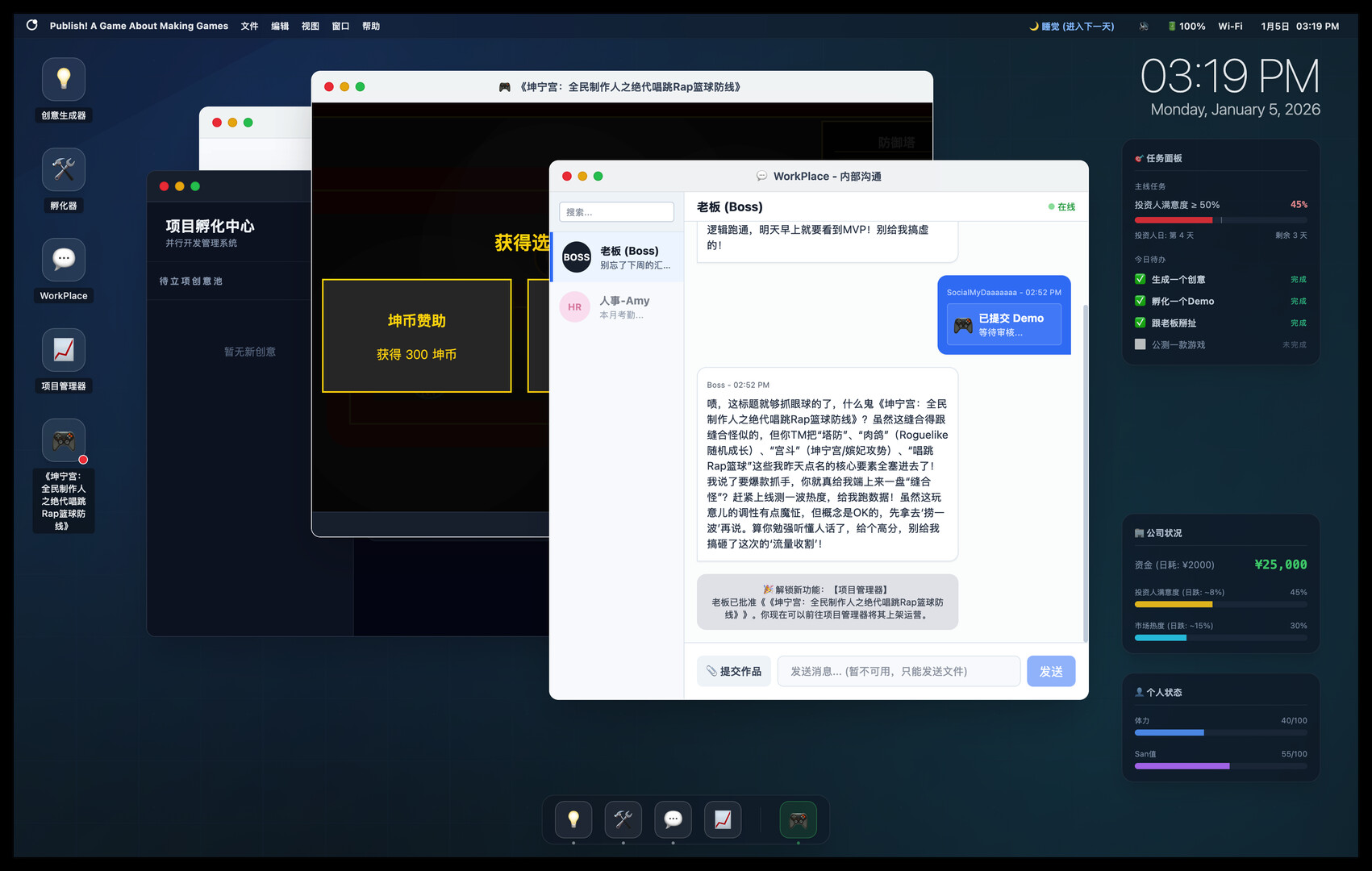The height and width of the screenshot is (871, 1372).
Task: Click 睡觉 (进入下一天) in the menu bar
Action: 1071,26
